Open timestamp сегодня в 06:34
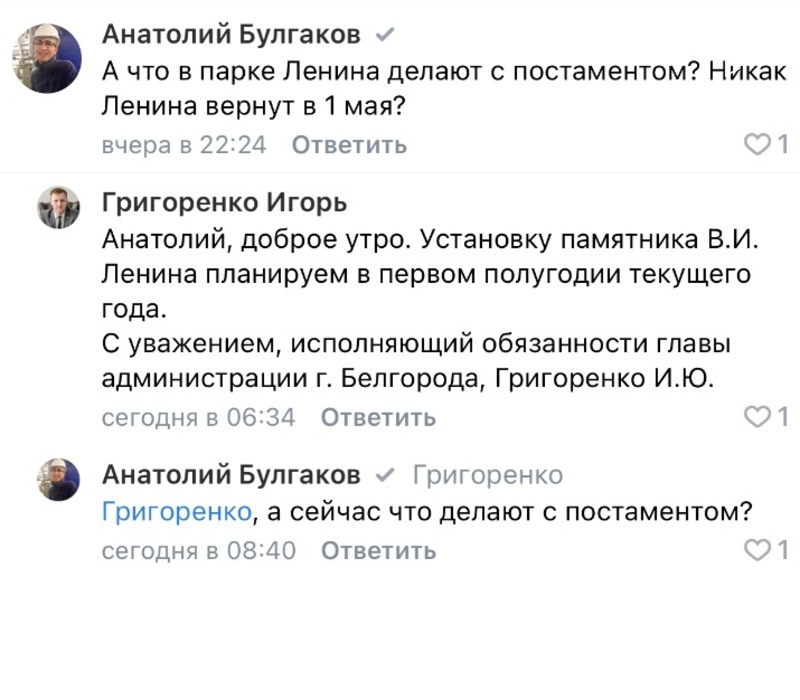Image resolution: width=800 pixels, height=700 pixels. click(198, 417)
